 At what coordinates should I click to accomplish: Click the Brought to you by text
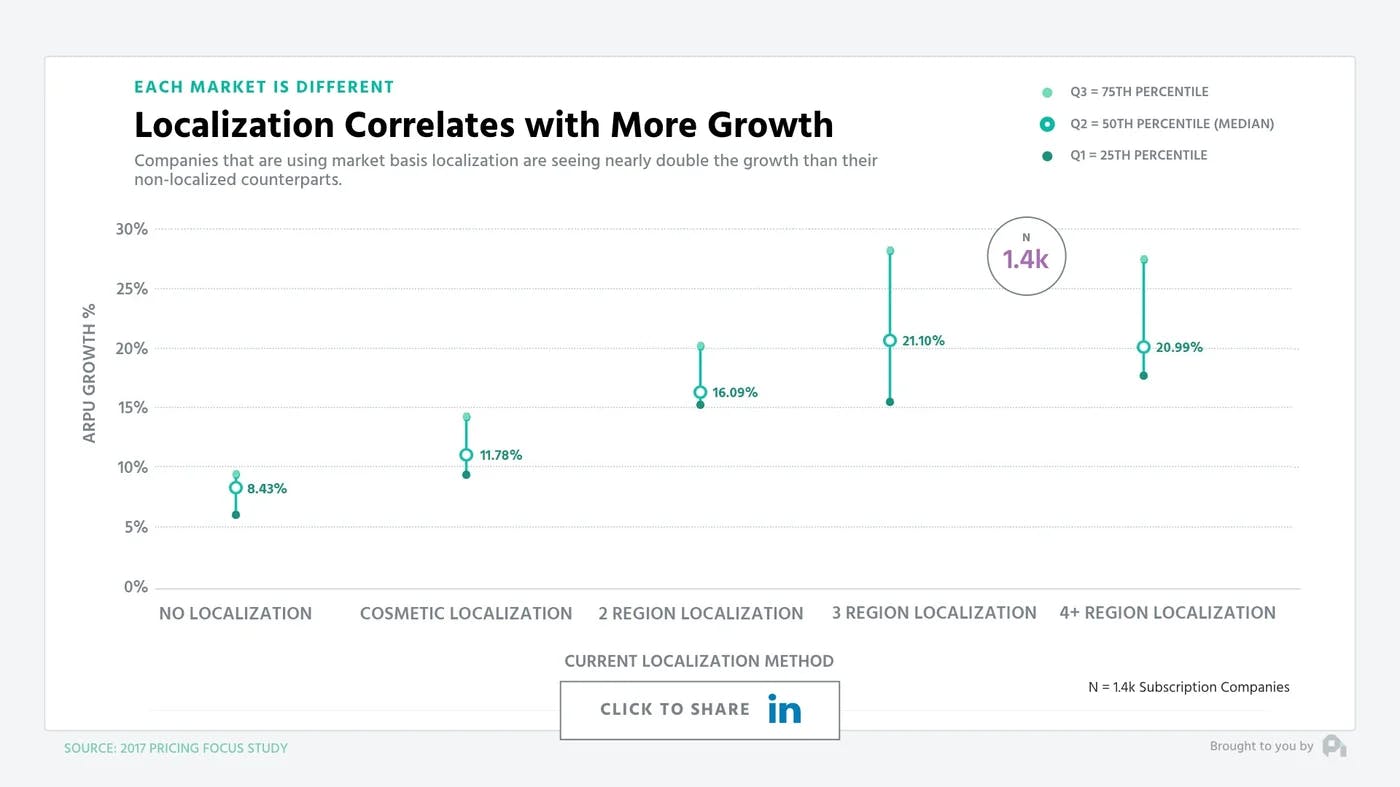[1261, 746]
